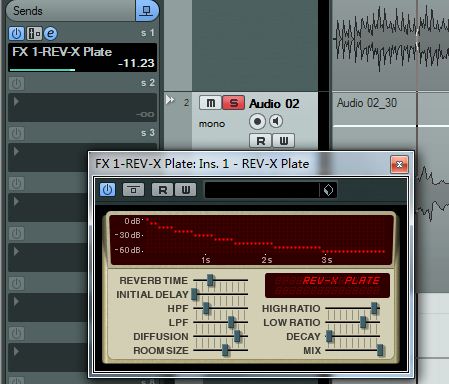449x384 pixels.
Task: Expand send slot s2 destination arrow
Action: point(16,101)
